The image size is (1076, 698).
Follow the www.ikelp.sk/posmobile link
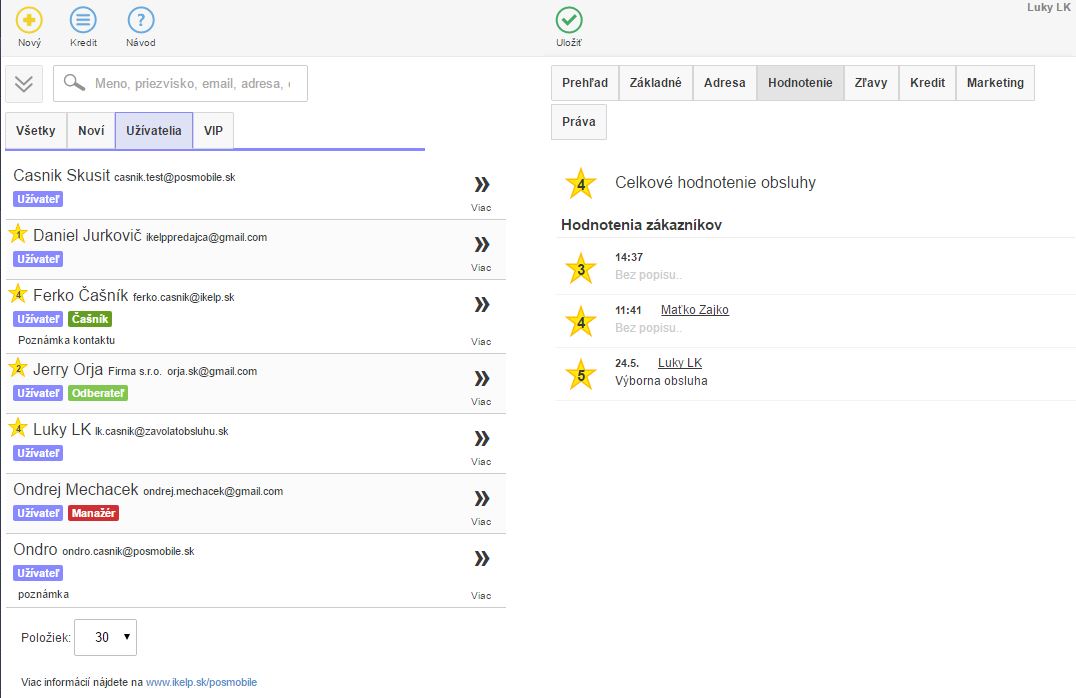click(201, 682)
